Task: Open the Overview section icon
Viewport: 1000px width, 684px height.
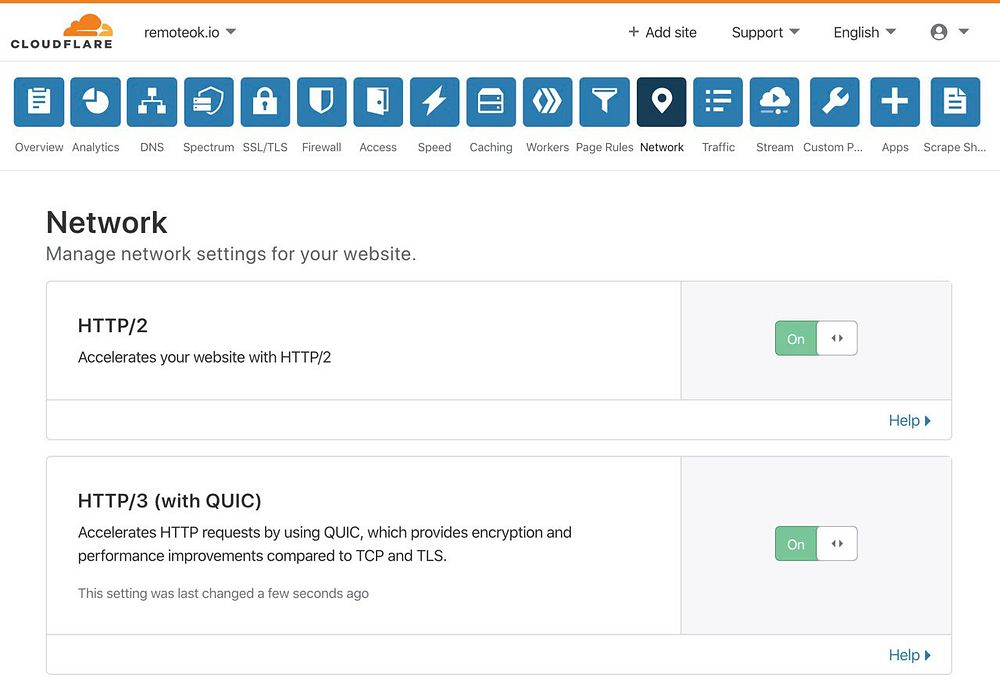Action: click(39, 102)
